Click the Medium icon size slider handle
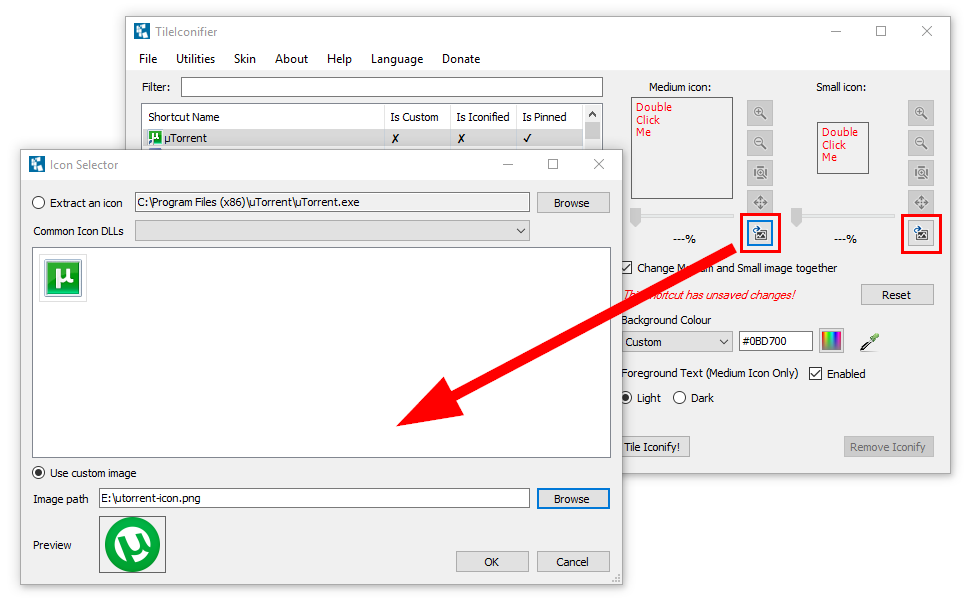This screenshot has width=966, height=600. (x=636, y=217)
